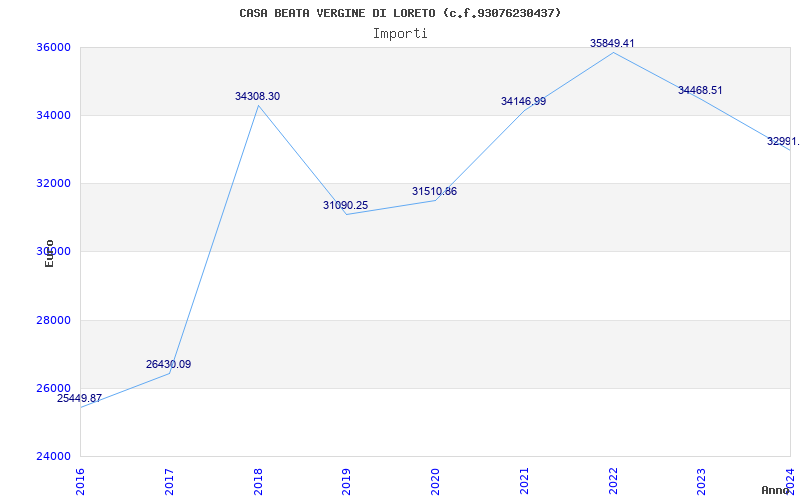Image resolution: width=800 pixels, height=500 pixels.
Task: Click the 28000 y-axis tick label
Action: (53, 320)
